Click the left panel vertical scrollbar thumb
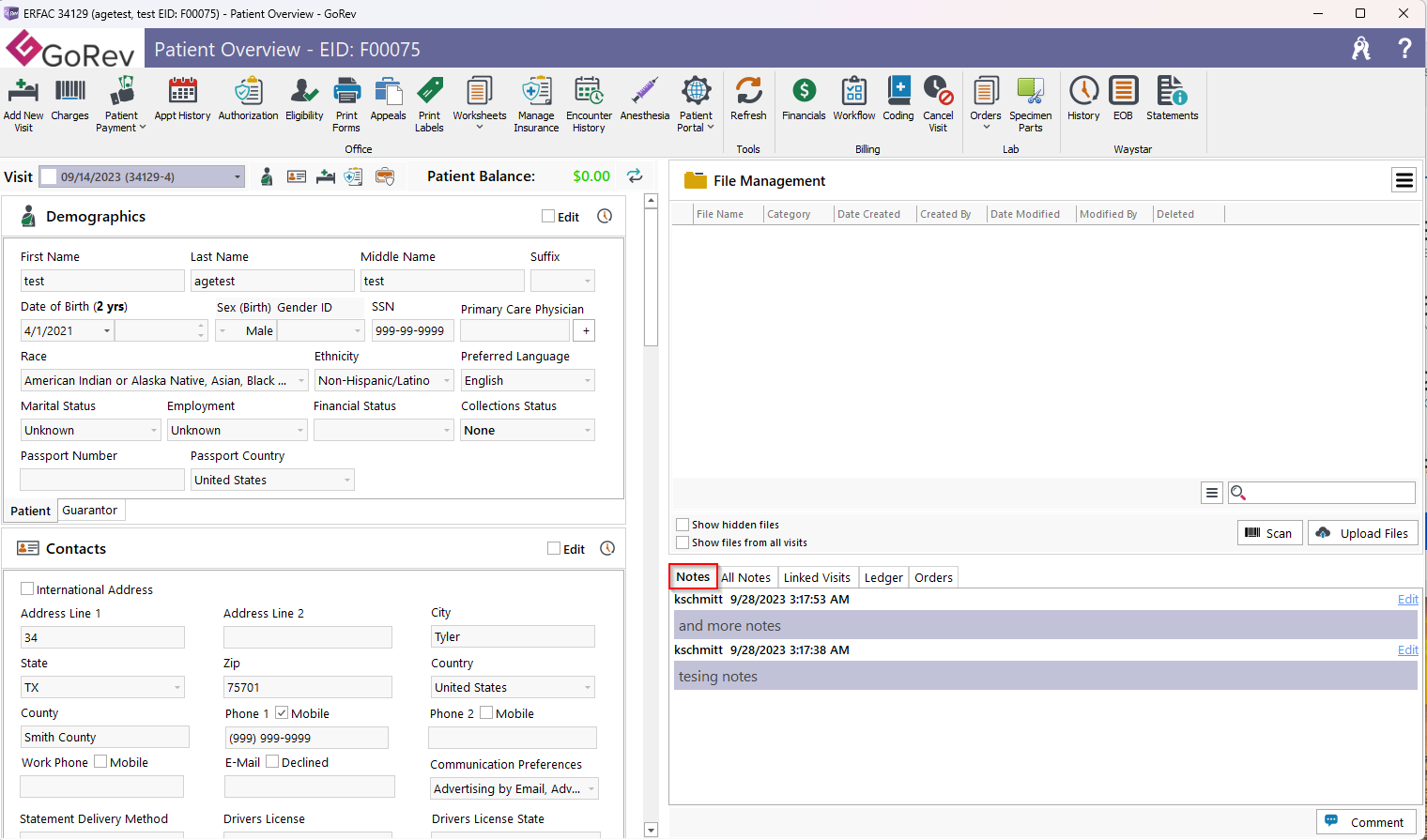This screenshot has height=840, width=1427. click(651, 278)
